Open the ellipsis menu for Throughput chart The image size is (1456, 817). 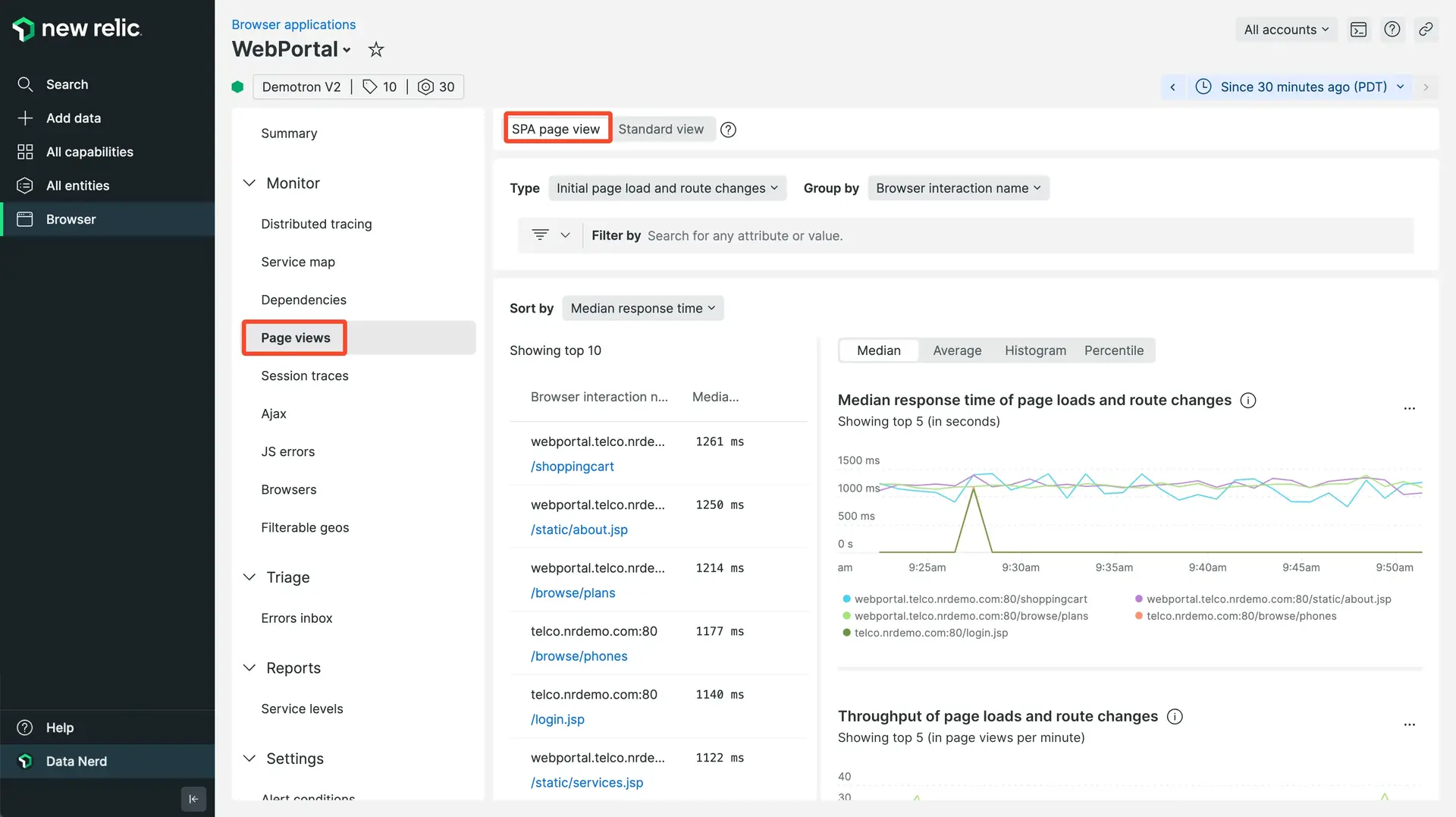click(x=1409, y=724)
